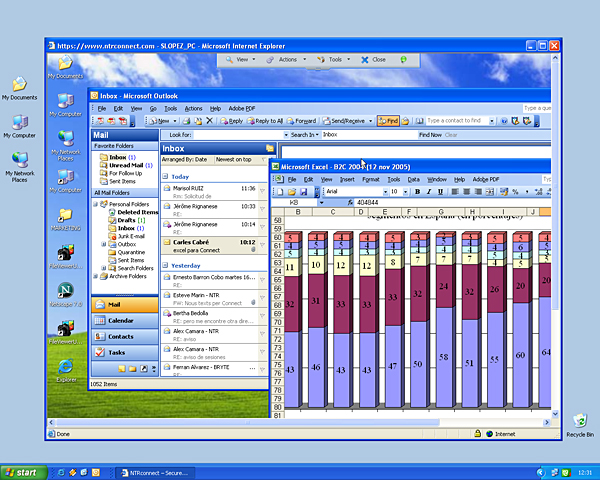600x480 pixels.
Task: Click the New mail message button
Action: [157, 121]
